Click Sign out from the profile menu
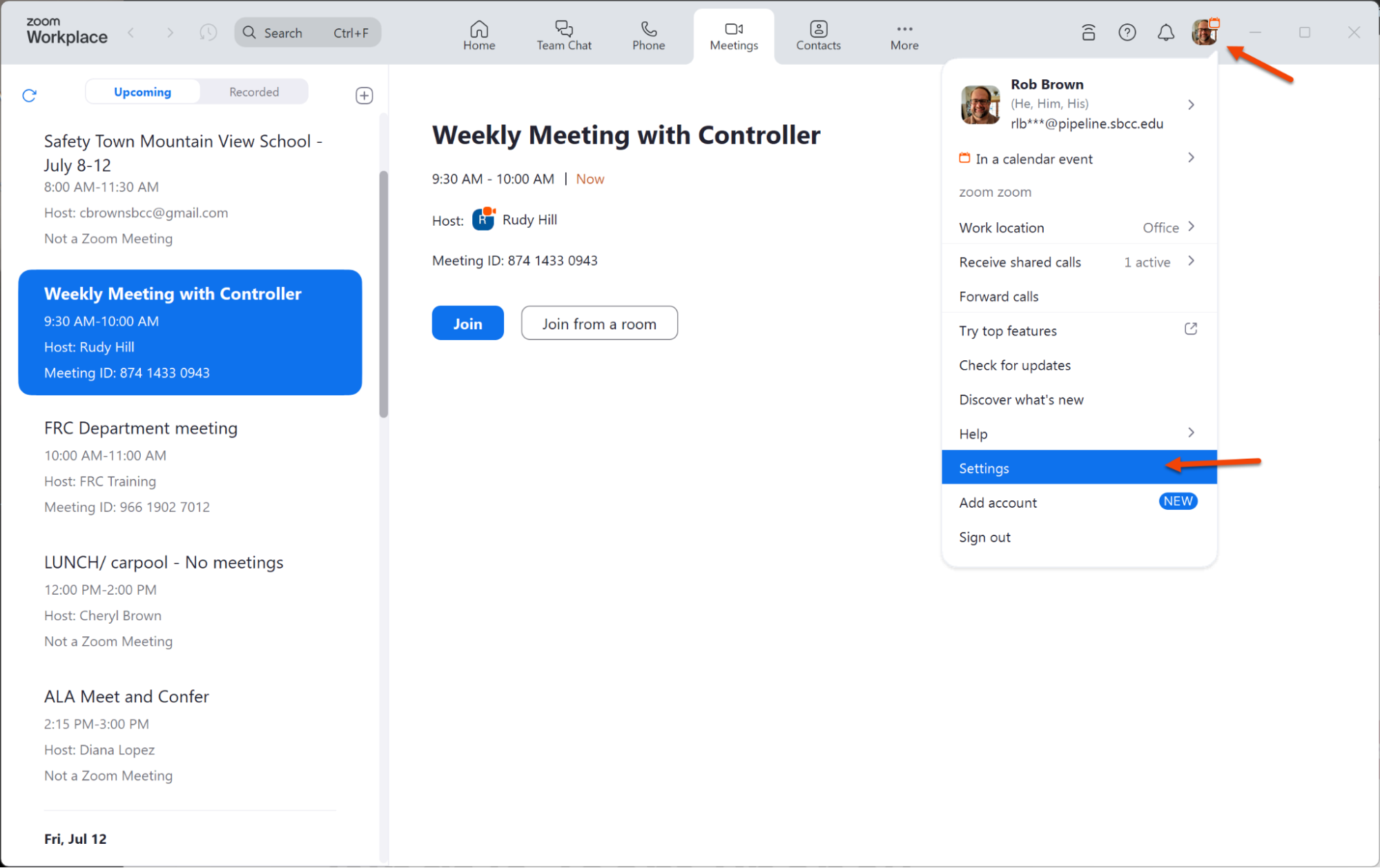The width and height of the screenshot is (1380, 868). pyautogui.click(x=985, y=537)
